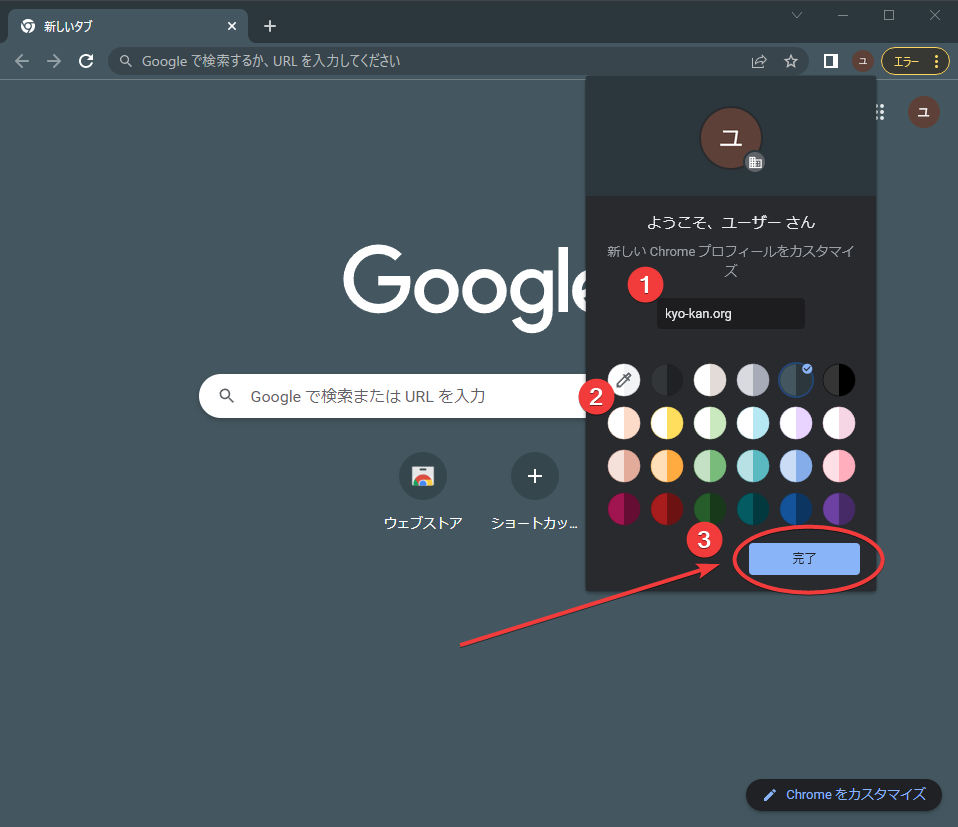Open the エラー menu button
The height and width of the screenshot is (827, 958).
click(915, 61)
